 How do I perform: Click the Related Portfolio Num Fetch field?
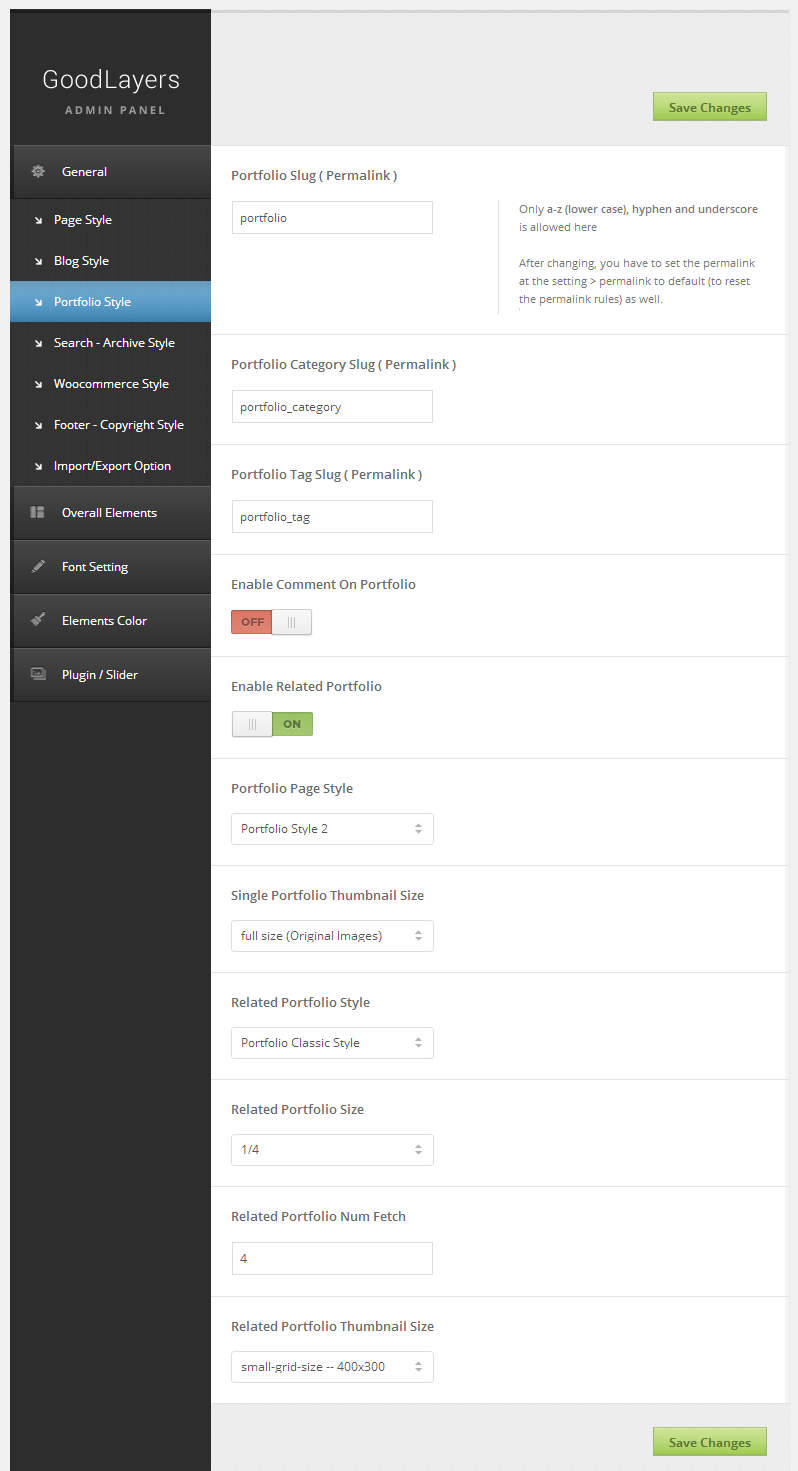coord(332,1259)
